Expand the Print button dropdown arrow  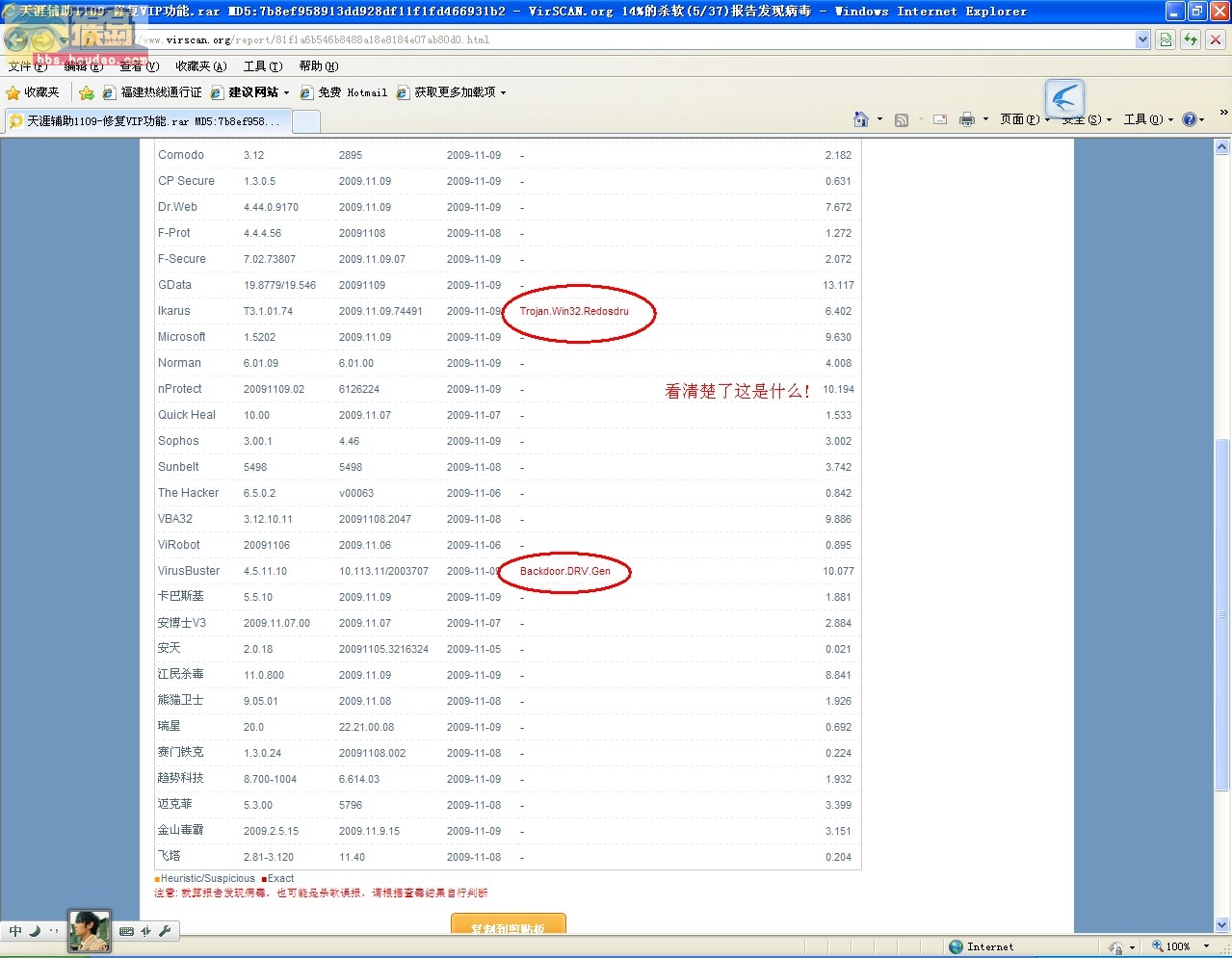click(x=985, y=119)
